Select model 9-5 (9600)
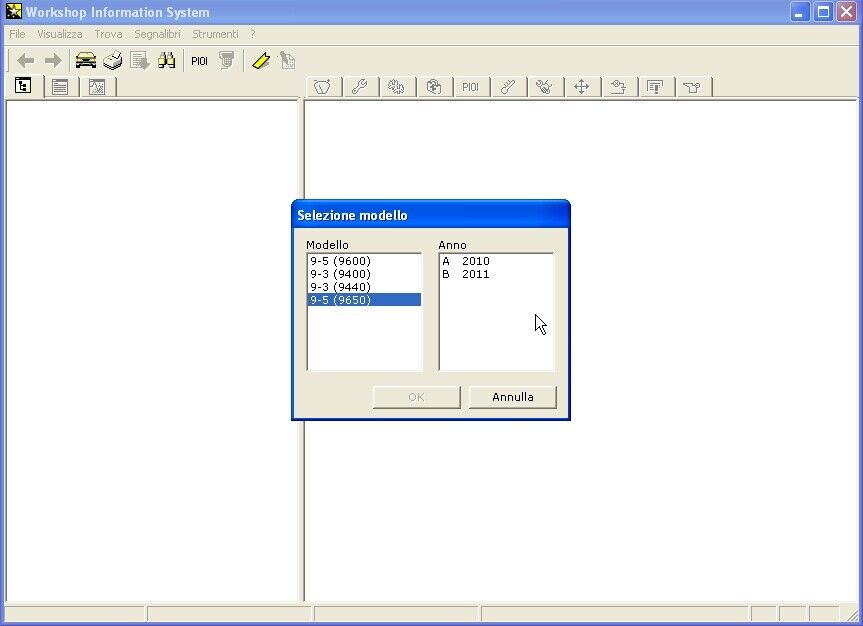Viewport: 863px width, 626px height. pyautogui.click(x=364, y=261)
